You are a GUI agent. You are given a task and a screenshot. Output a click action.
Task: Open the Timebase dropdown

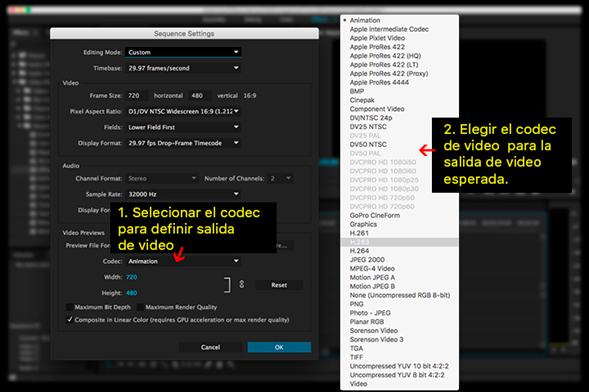[x=183, y=68]
